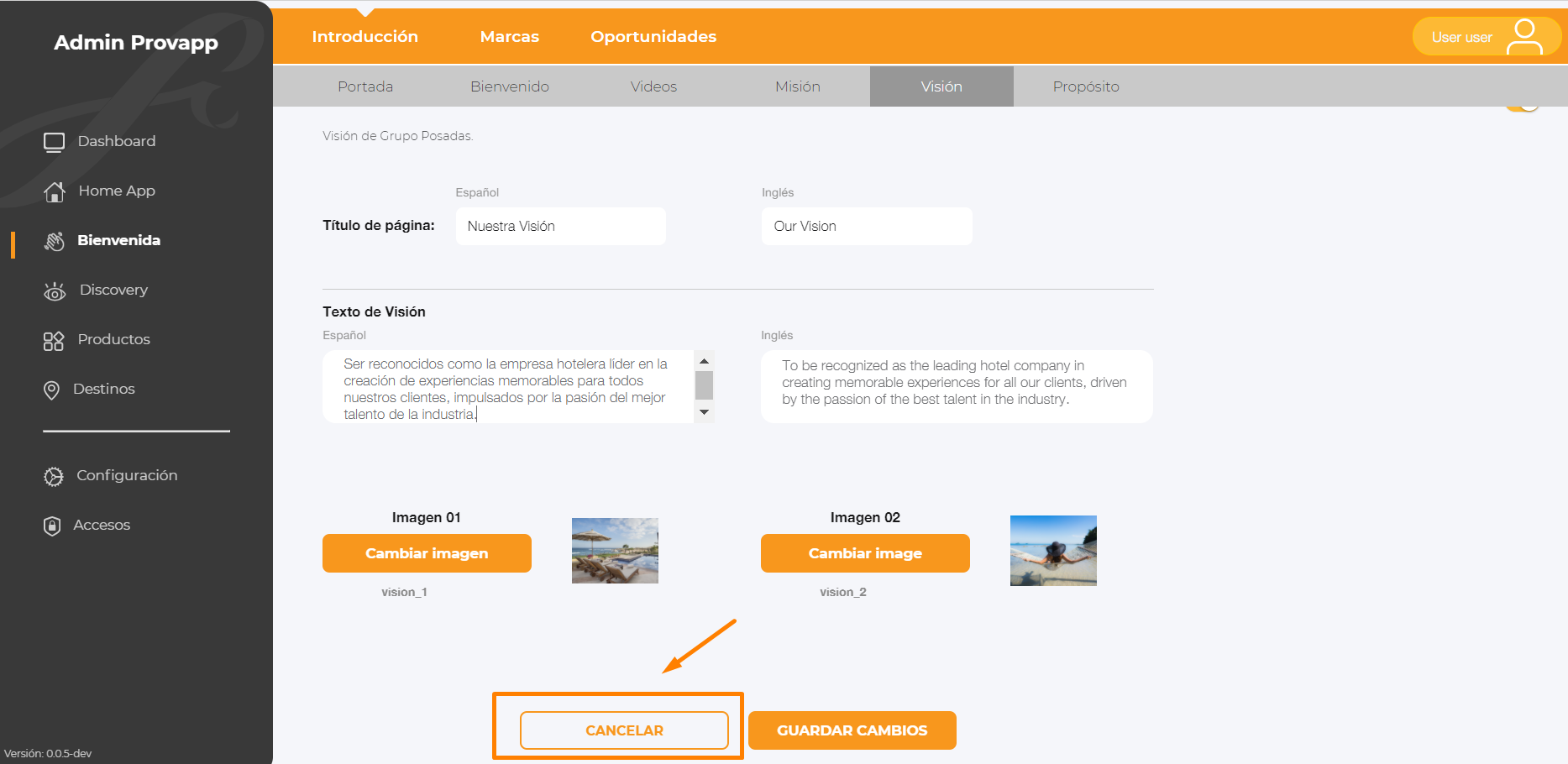The width and height of the screenshot is (1568, 764).
Task: Open the vision_1 beach resort thumbnail
Action: 615,551
